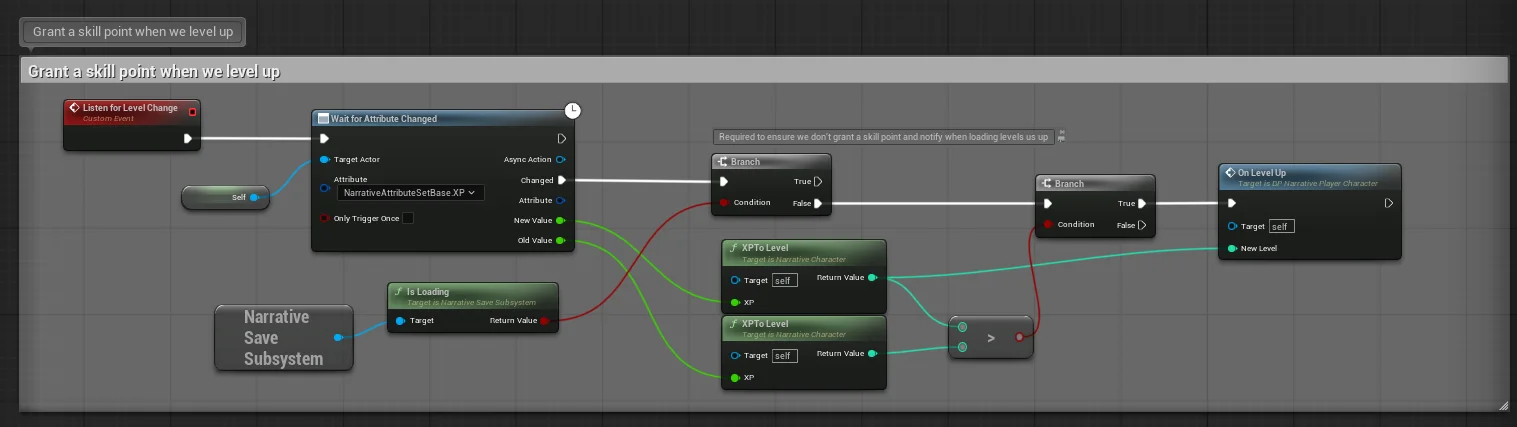This screenshot has width=1517, height=427.
Task: Click the greater-than node's top input pin
Action: (962, 327)
